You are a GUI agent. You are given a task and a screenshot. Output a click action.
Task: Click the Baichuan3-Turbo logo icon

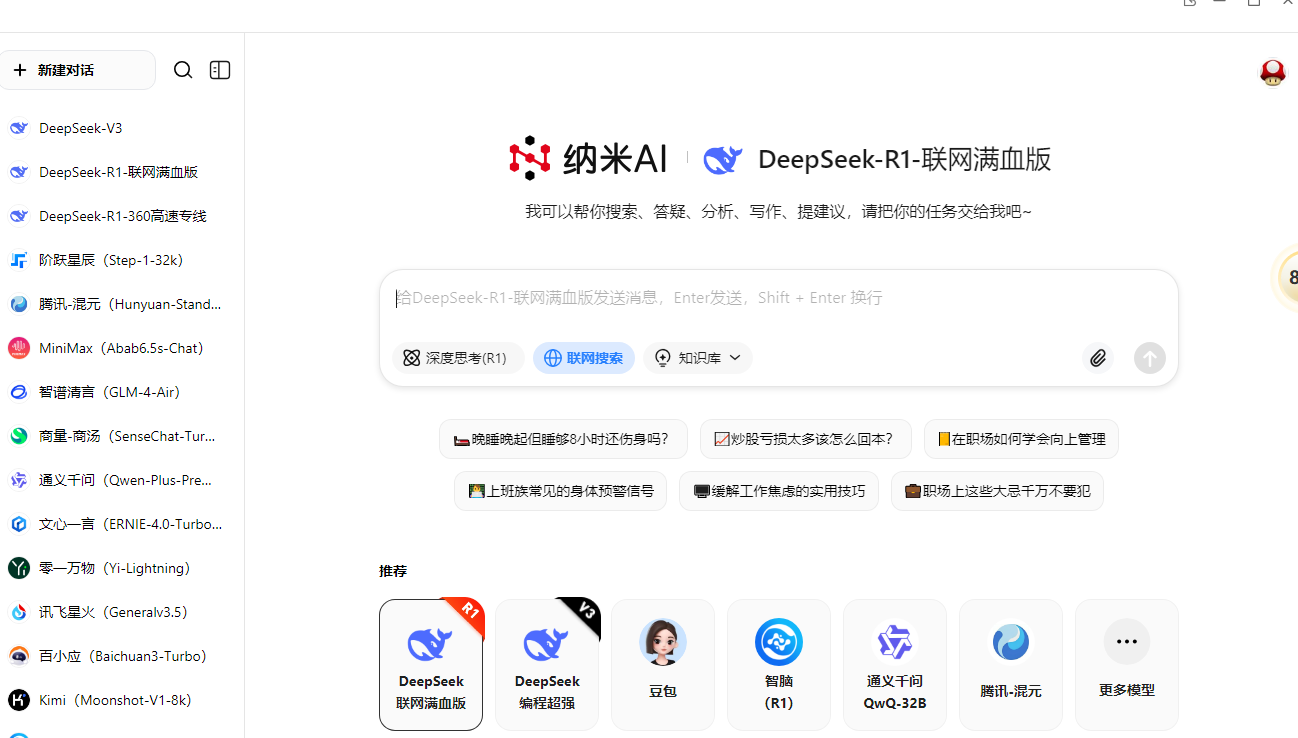click(19, 656)
